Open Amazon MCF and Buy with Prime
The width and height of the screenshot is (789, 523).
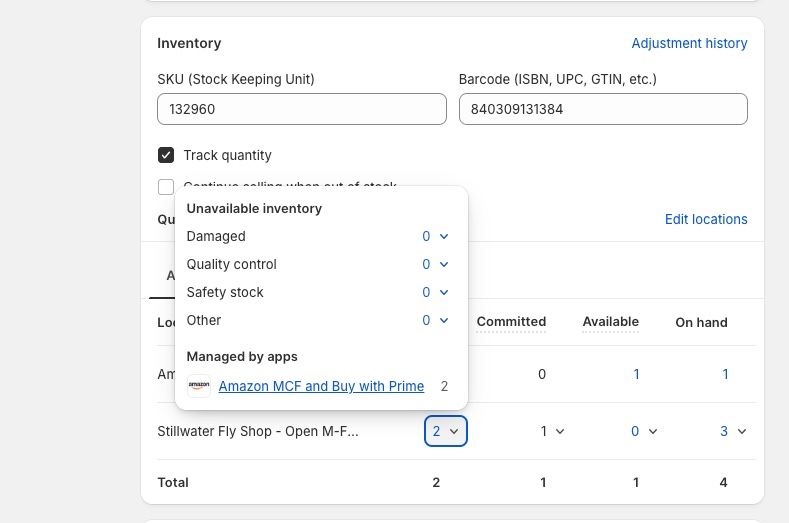[321, 386]
